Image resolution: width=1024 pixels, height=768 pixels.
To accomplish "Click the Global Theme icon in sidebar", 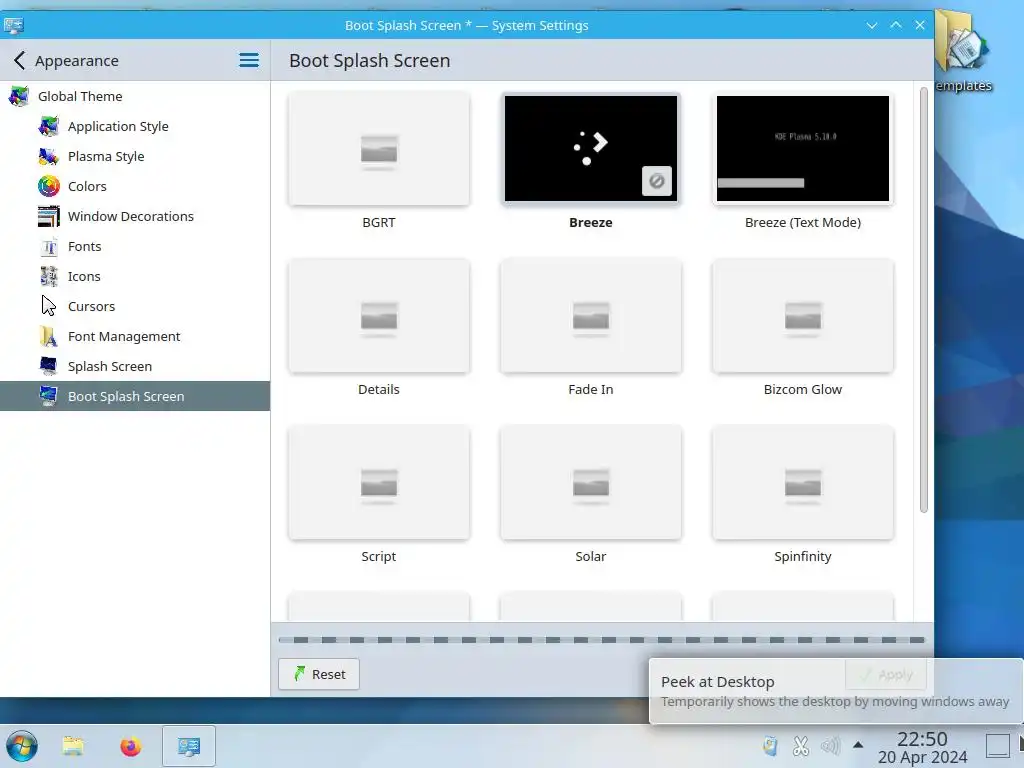I will click(18, 96).
